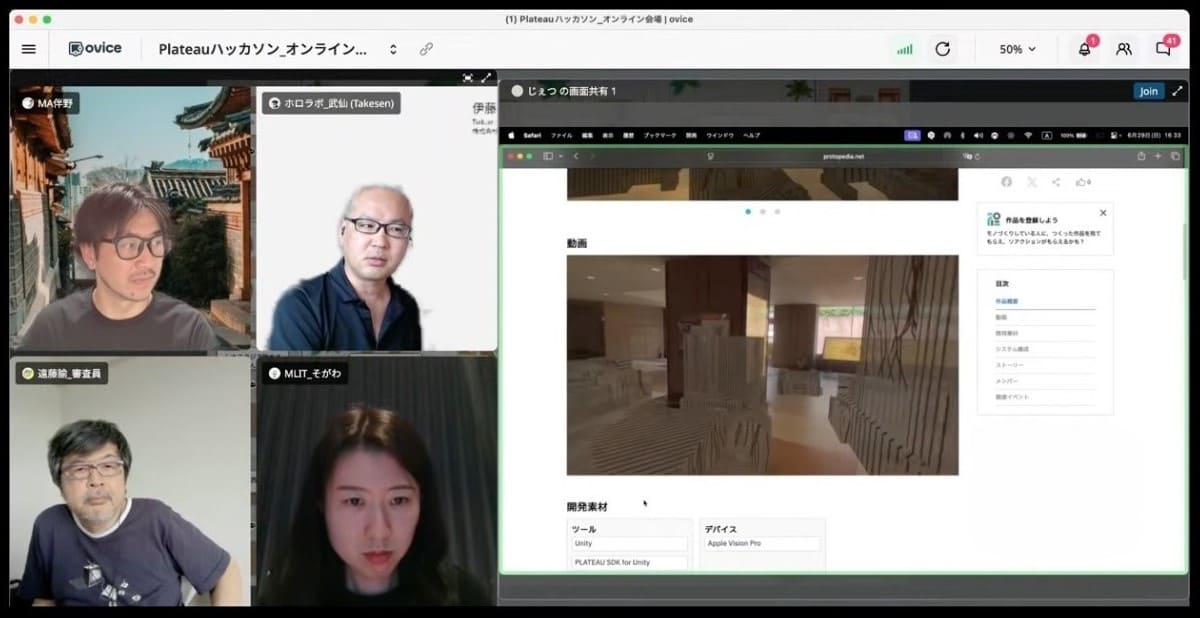Select メンバー in the table of contents
1200x618 pixels.
(1006, 381)
